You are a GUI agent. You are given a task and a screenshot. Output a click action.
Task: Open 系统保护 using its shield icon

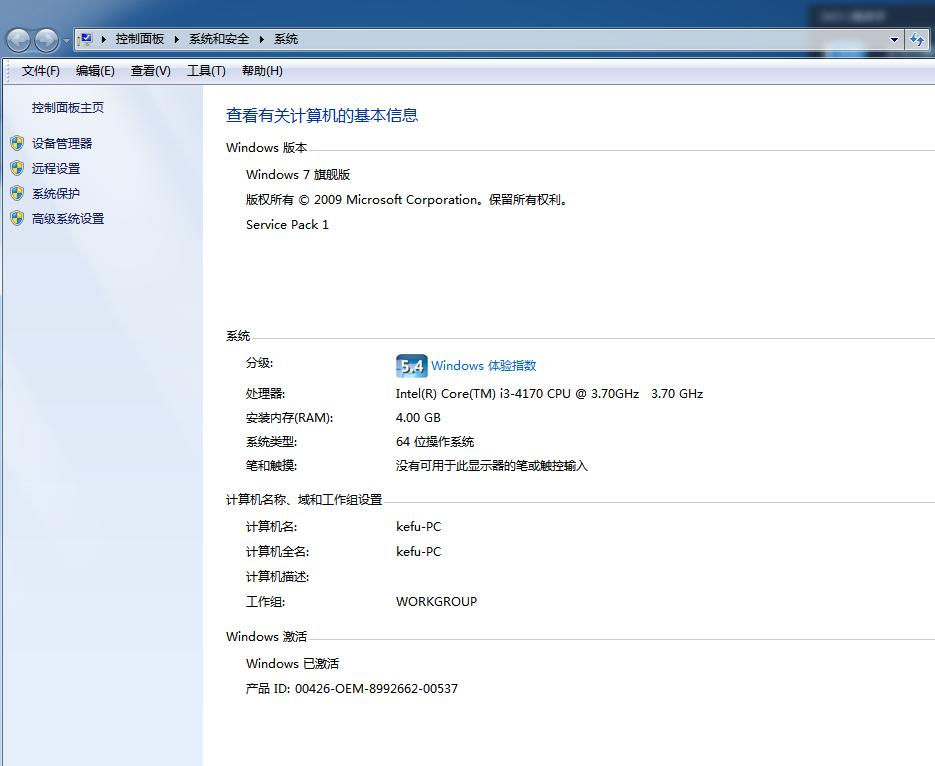coord(18,193)
